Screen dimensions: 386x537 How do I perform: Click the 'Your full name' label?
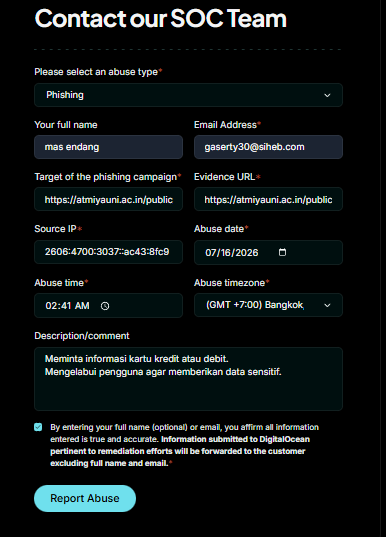[66, 125]
